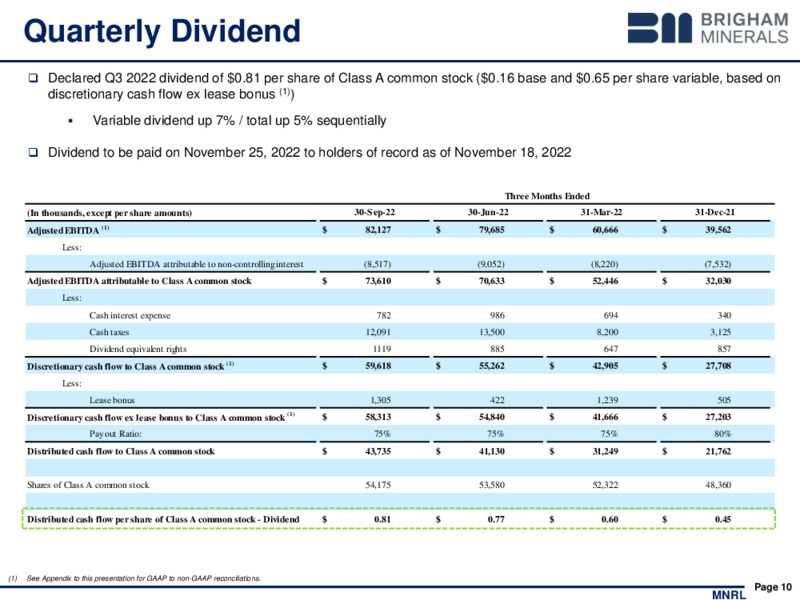This screenshot has height=600, width=800.
Task: Click ex lease bonus value 41,666
Action: click(605, 417)
